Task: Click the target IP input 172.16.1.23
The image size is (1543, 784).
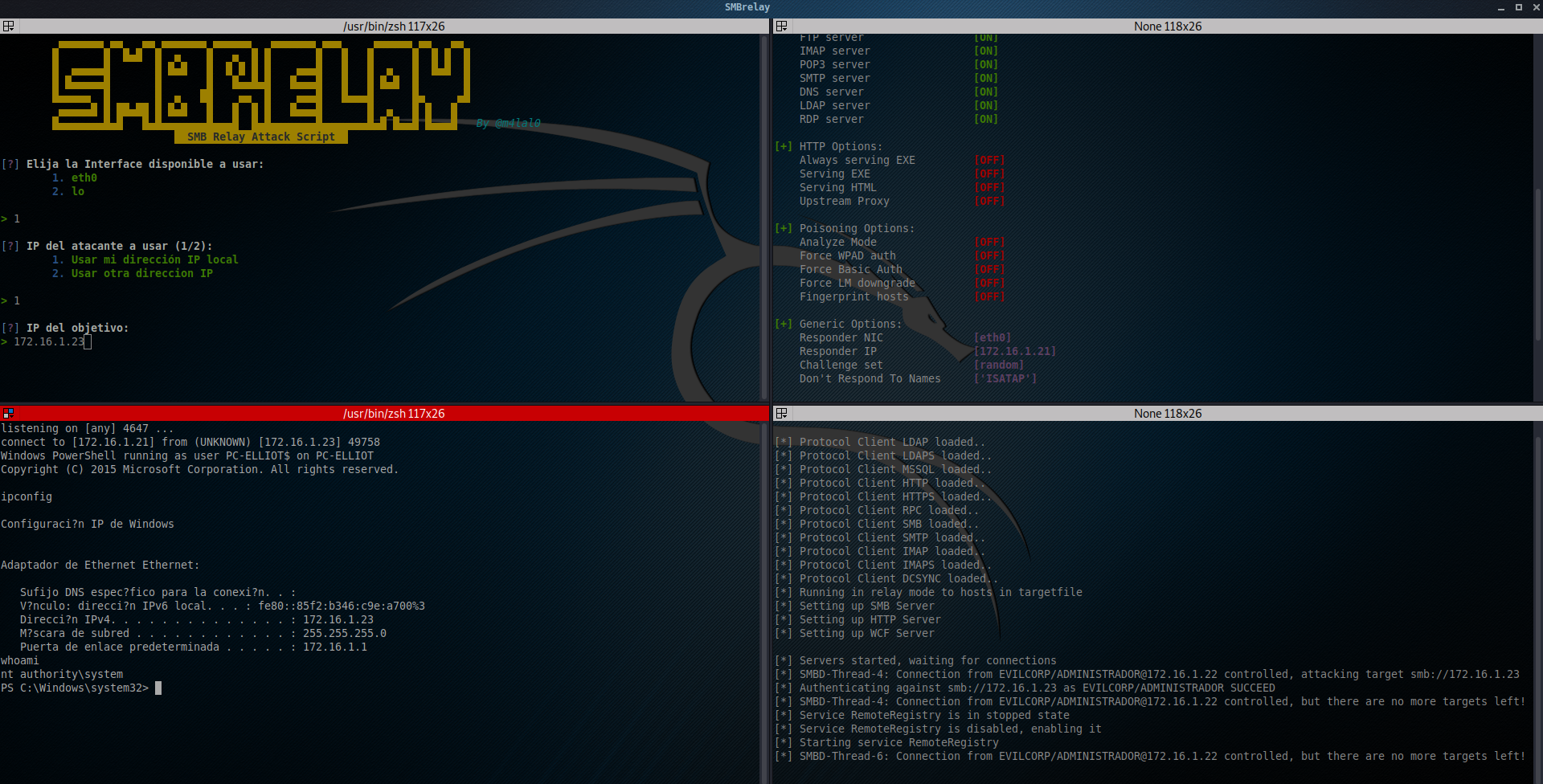Action: coord(49,342)
